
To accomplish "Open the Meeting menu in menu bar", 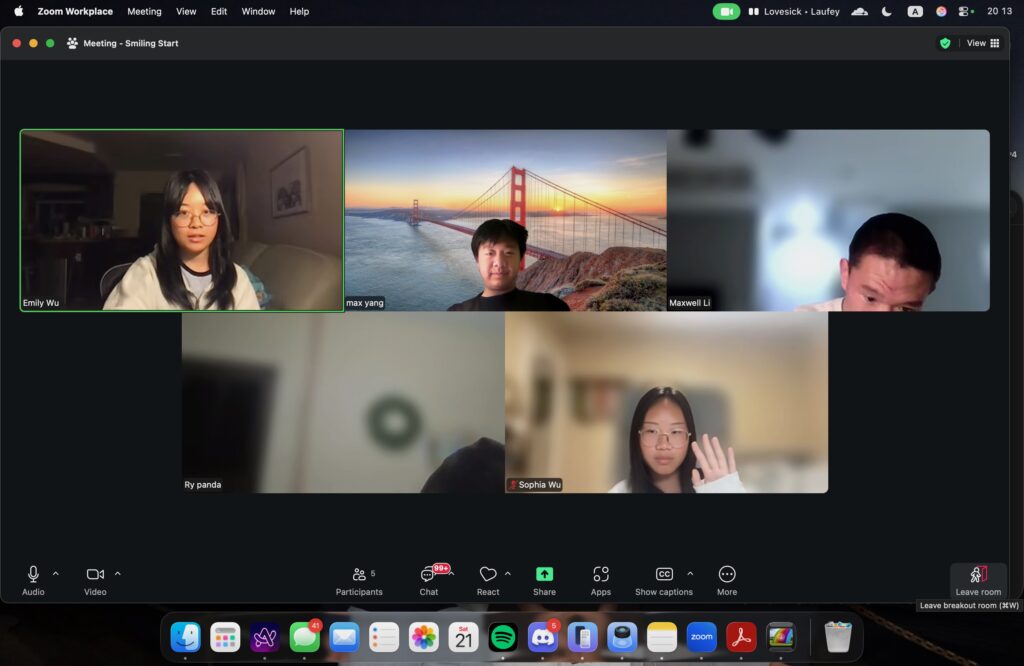I will pos(144,12).
